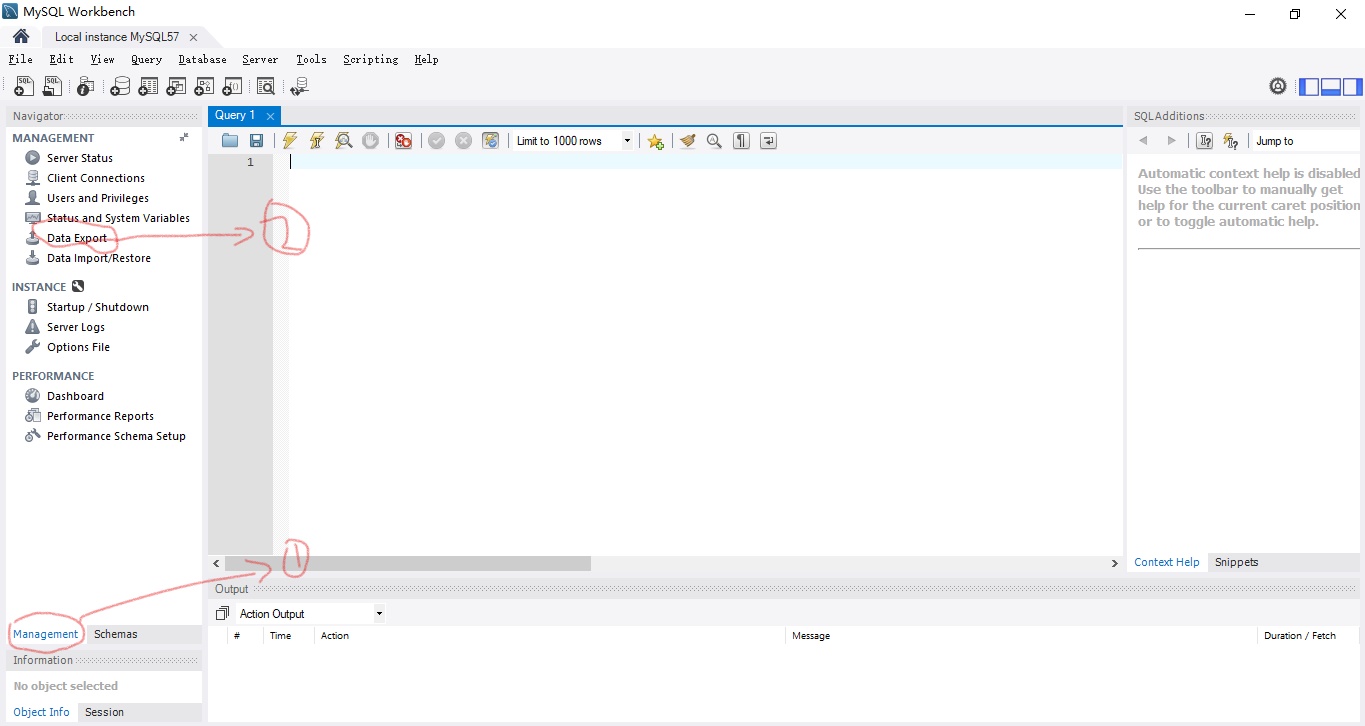Open the Query menu

pos(146,60)
